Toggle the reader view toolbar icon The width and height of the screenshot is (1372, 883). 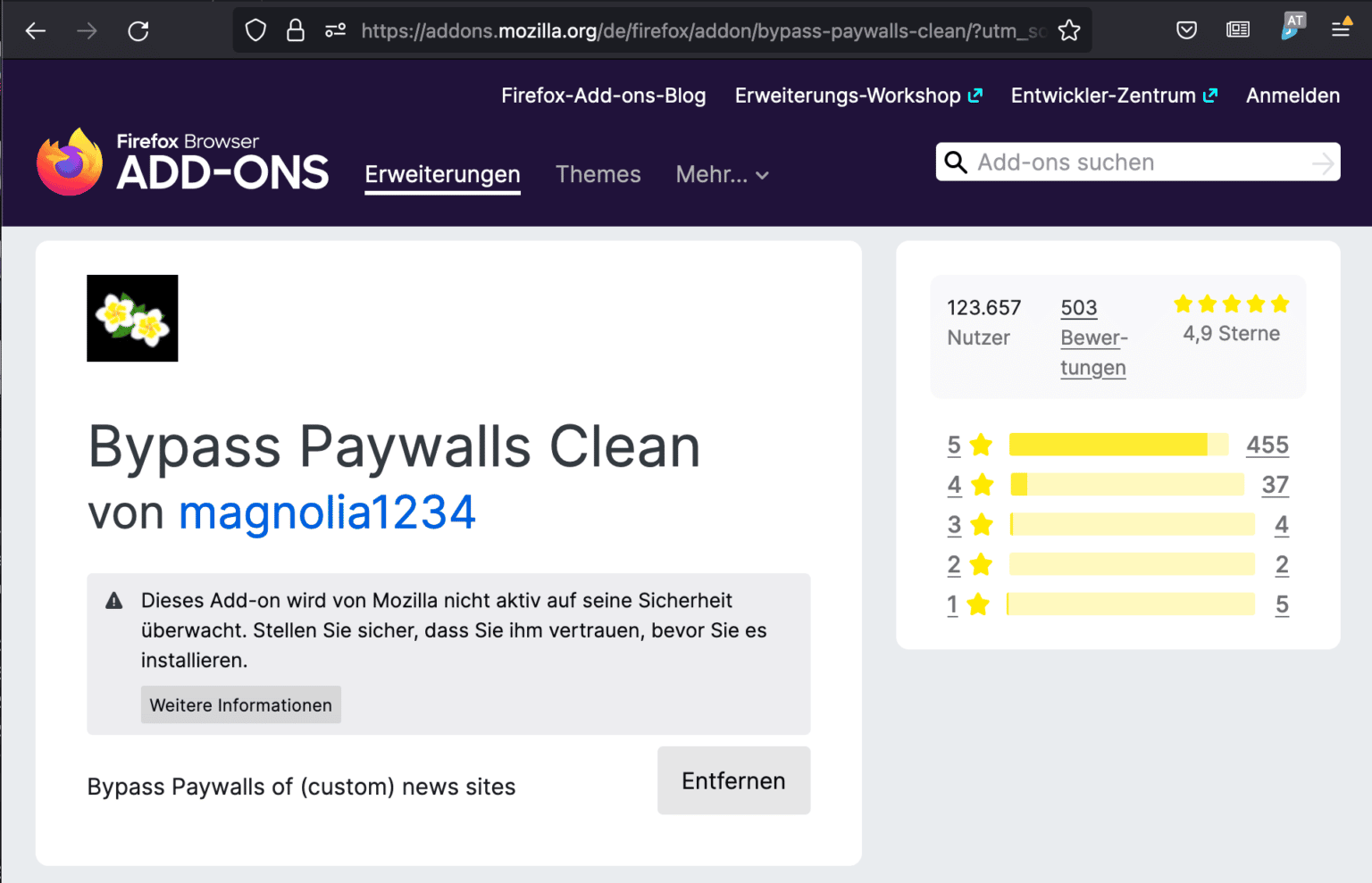[1238, 30]
